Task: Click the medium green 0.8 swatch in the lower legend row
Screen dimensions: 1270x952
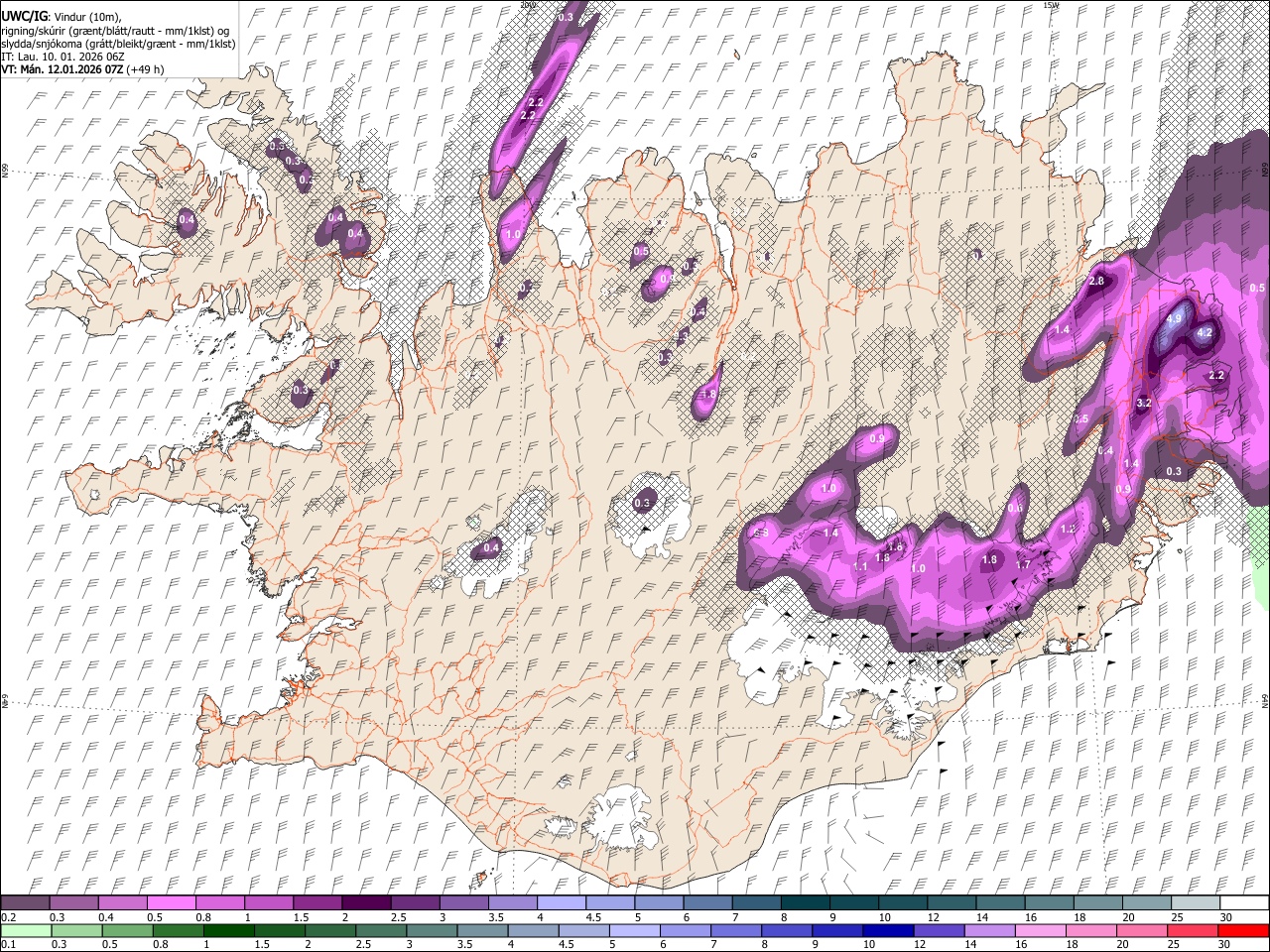Action: pyautogui.click(x=178, y=930)
